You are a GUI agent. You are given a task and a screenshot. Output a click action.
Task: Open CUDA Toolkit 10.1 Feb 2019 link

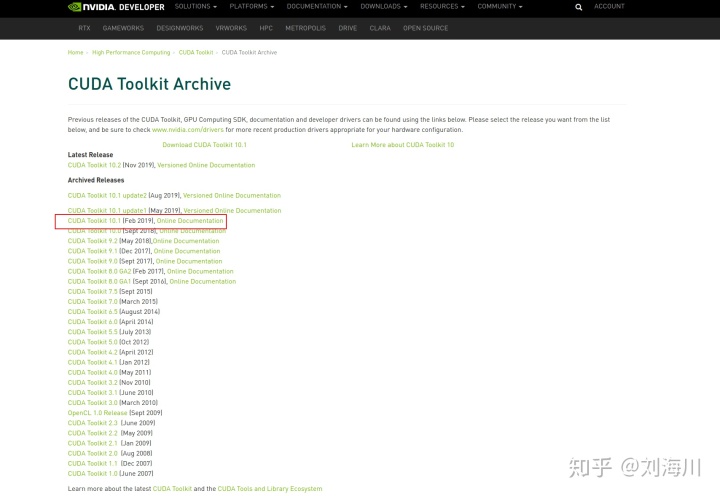tap(94, 221)
